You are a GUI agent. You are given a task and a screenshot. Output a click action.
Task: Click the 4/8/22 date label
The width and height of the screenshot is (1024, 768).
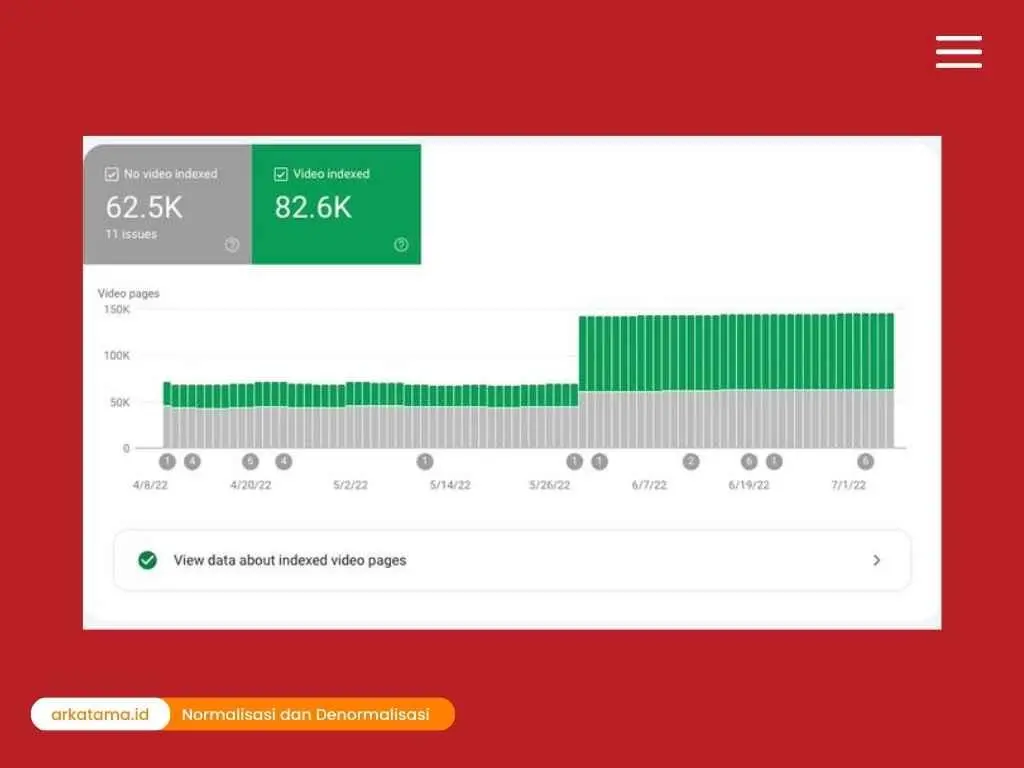[150, 485]
